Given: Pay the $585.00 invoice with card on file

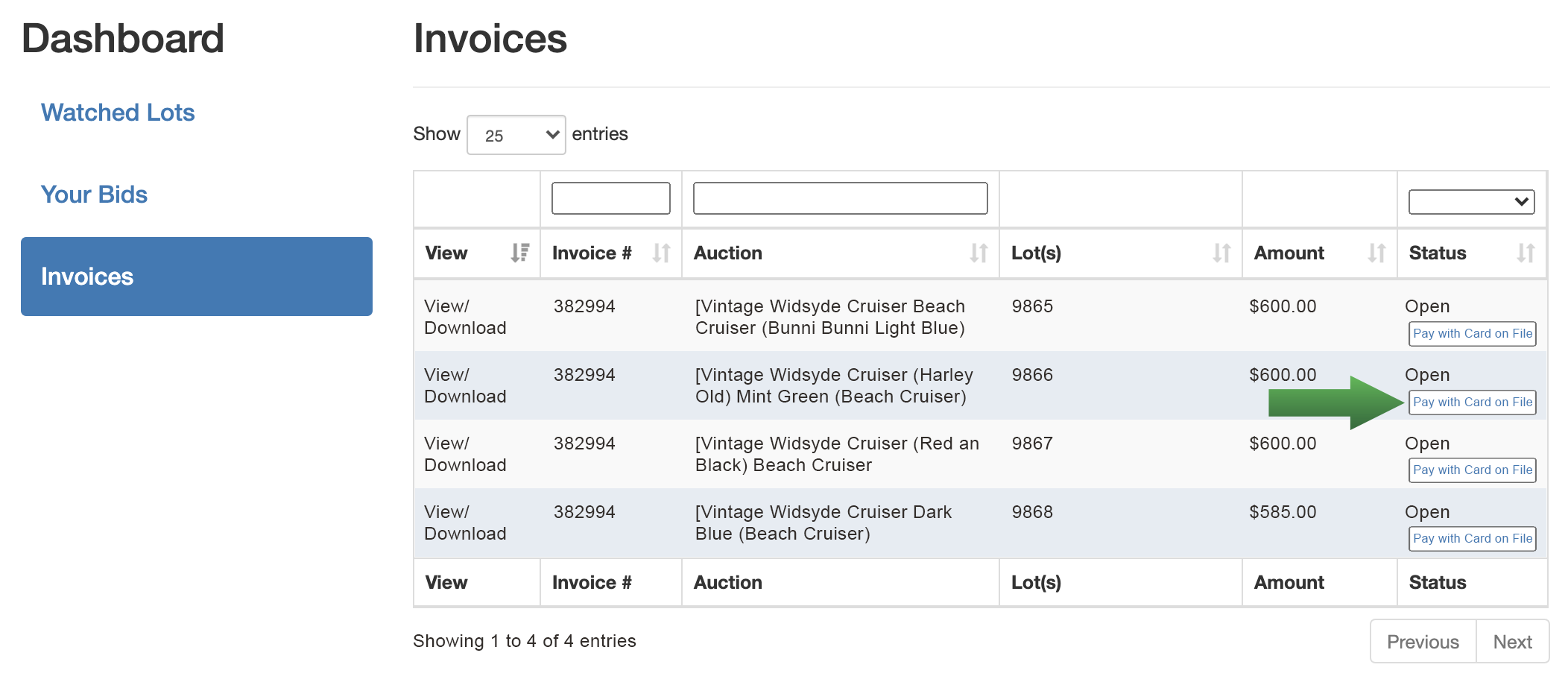Looking at the screenshot, I should (x=1472, y=538).
